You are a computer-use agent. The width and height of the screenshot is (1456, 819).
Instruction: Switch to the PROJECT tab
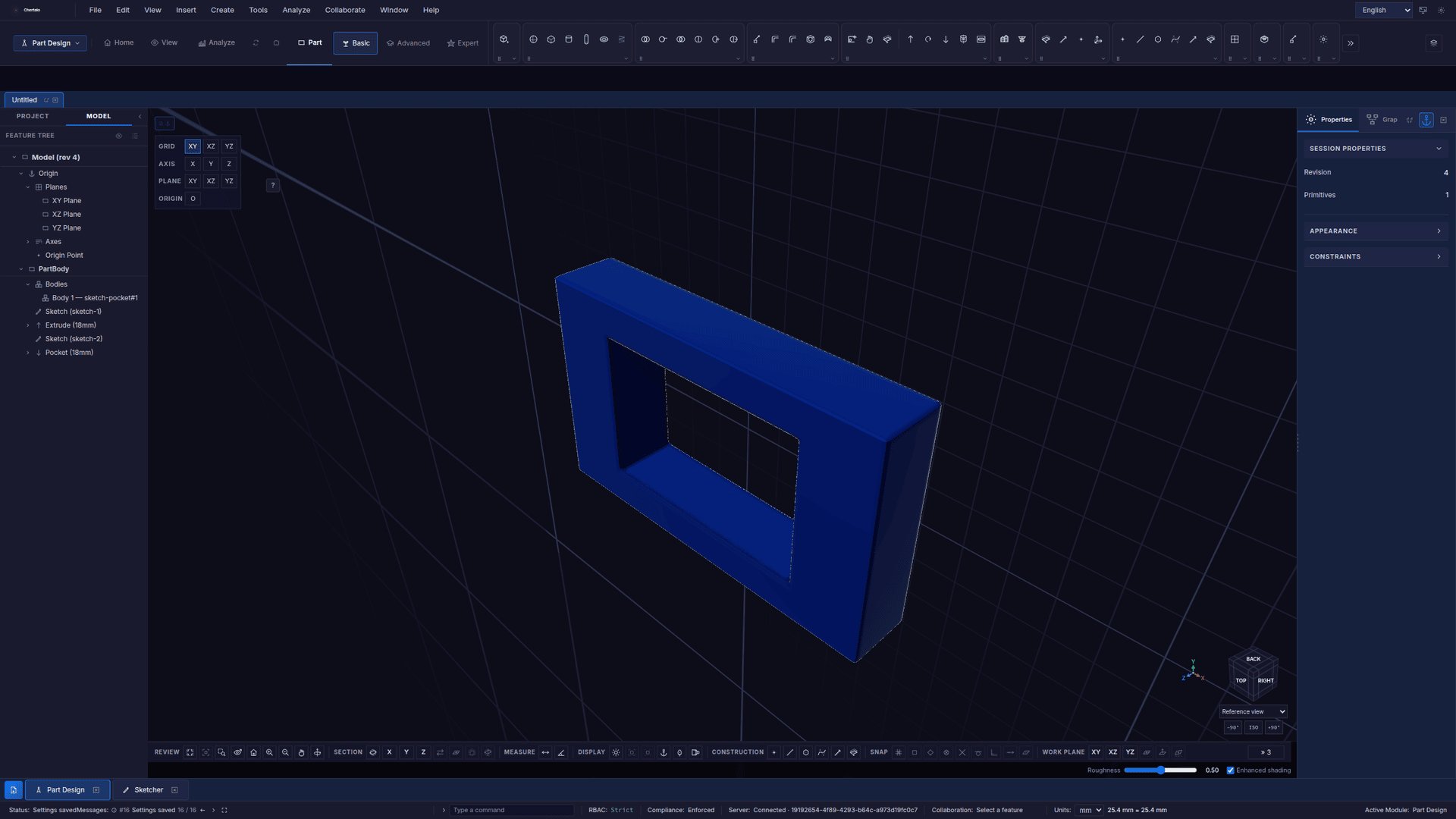coord(33,116)
